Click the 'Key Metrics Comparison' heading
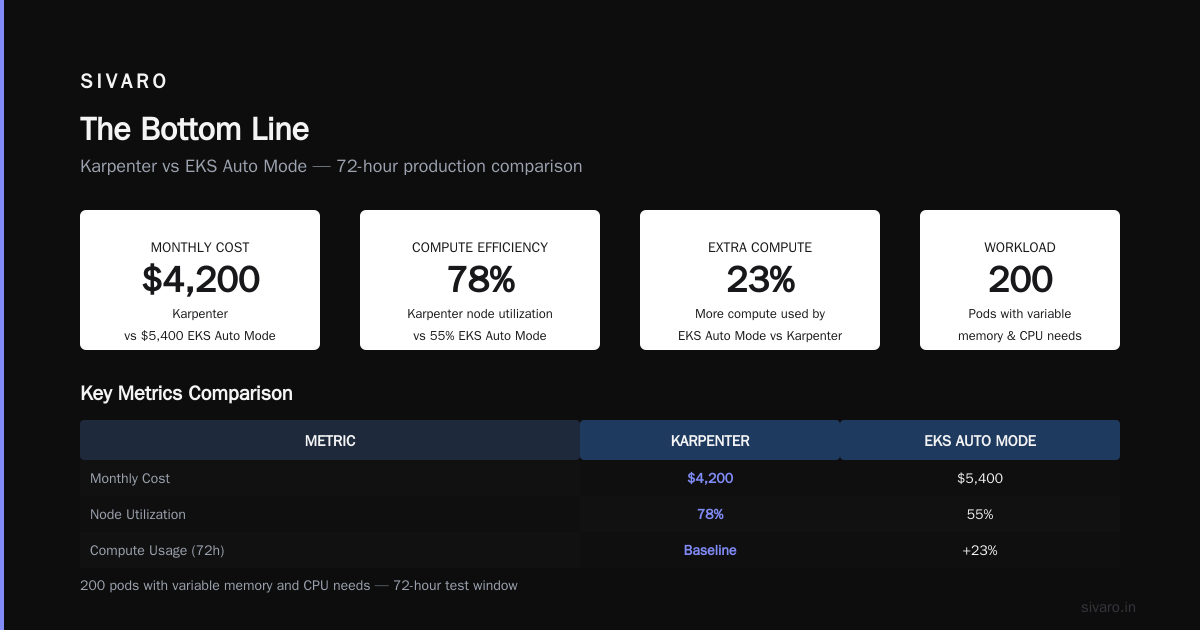Image resolution: width=1200 pixels, height=630 pixels. 186,393
